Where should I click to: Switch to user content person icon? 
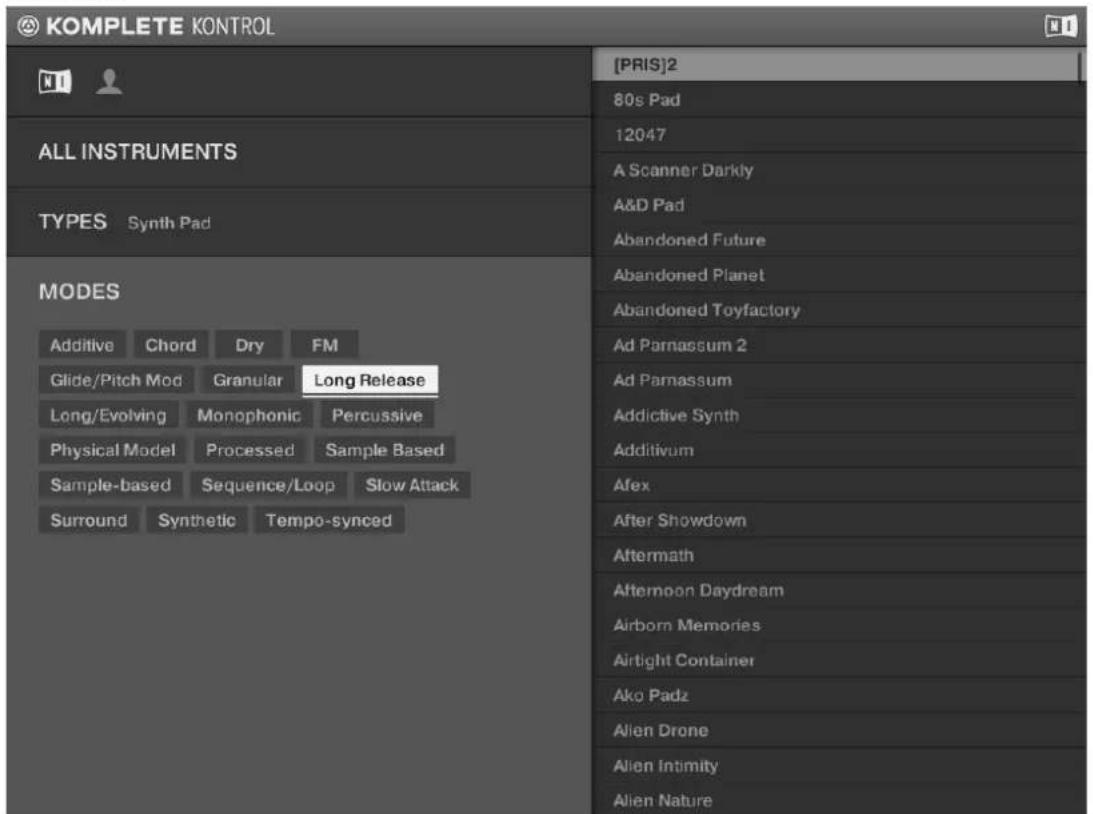click(x=109, y=82)
